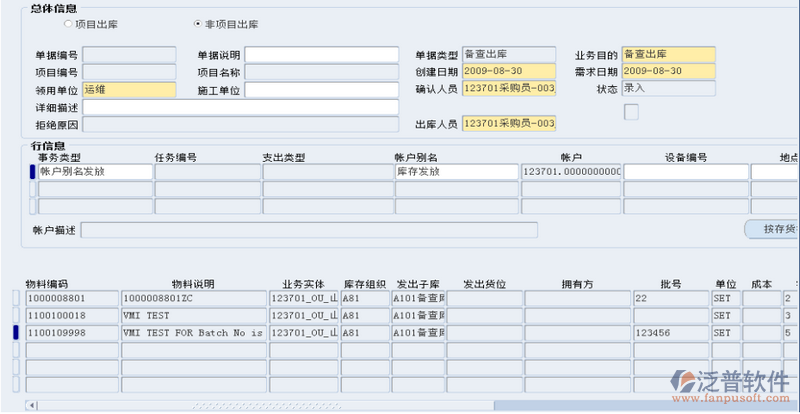This screenshot has width=800, height=414.
Task: Click the 单据说明 input field
Action: 321,55
